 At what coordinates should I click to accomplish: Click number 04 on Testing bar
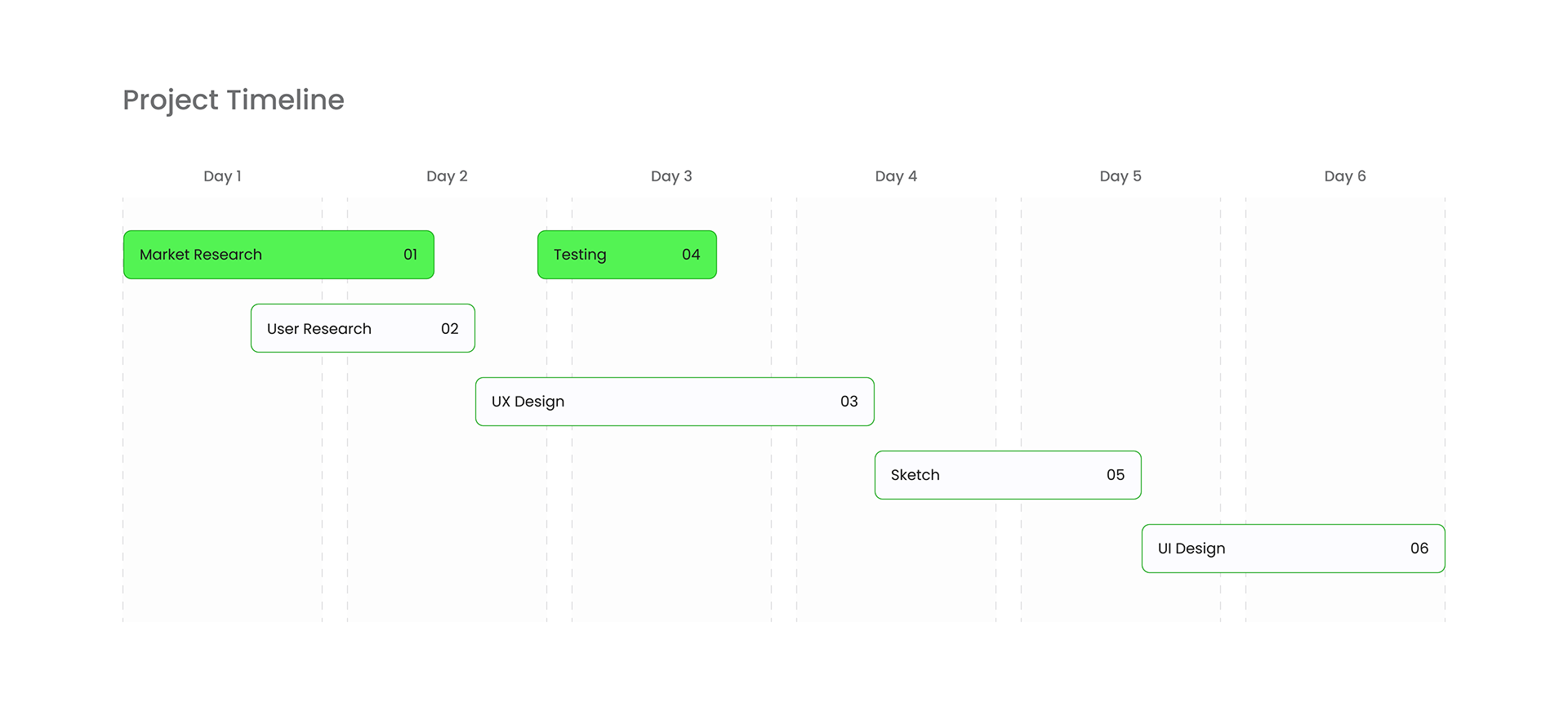click(691, 255)
